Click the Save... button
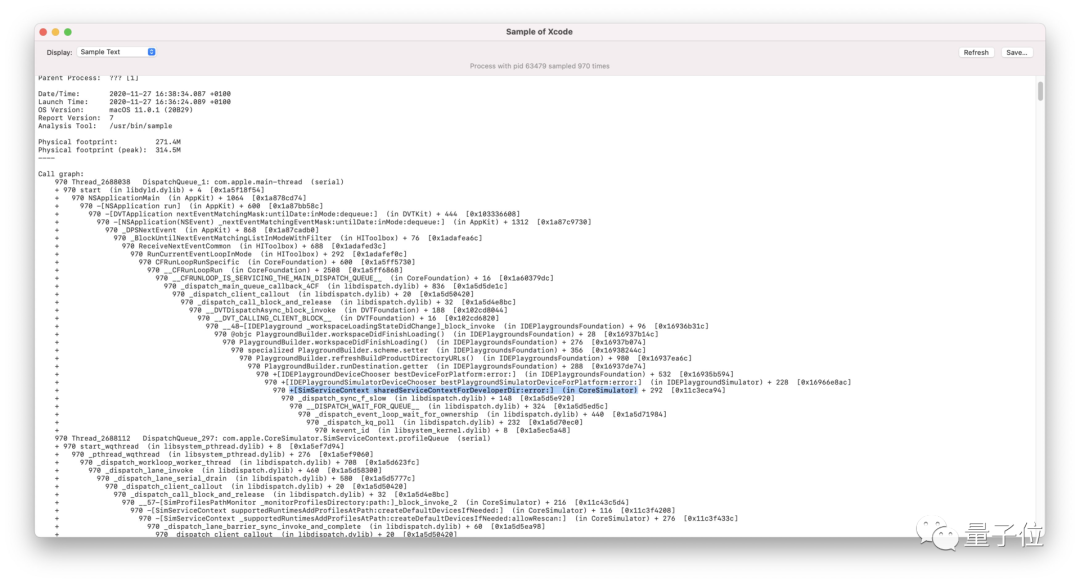The width and height of the screenshot is (1080, 583). [1016, 52]
